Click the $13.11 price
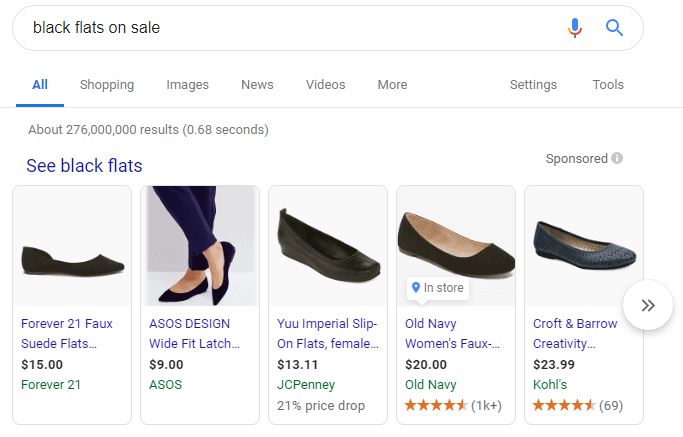 coord(298,364)
